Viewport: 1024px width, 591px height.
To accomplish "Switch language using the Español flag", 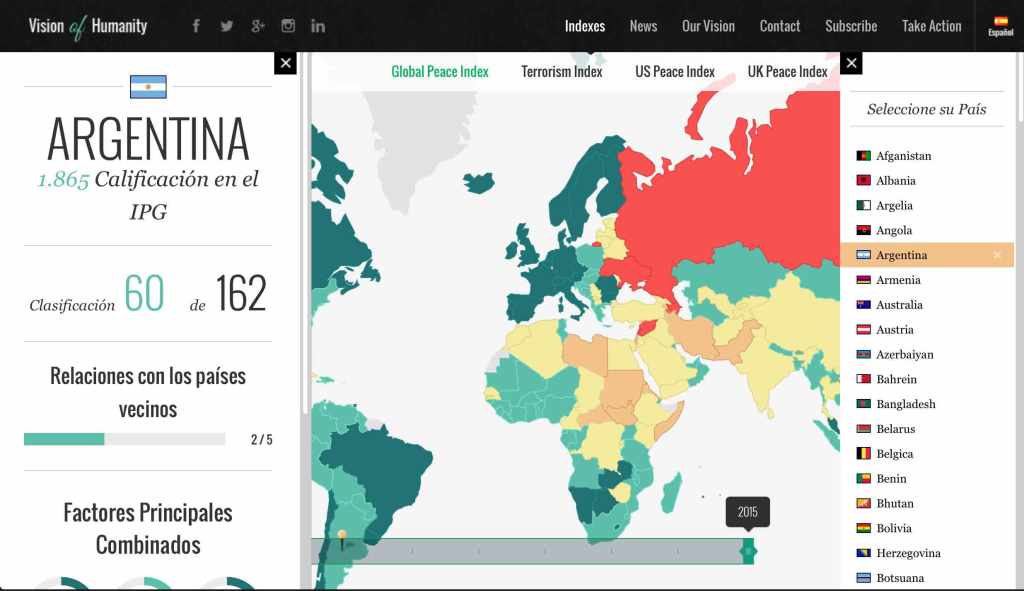I will pyautogui.click(x=1000, y=26).
